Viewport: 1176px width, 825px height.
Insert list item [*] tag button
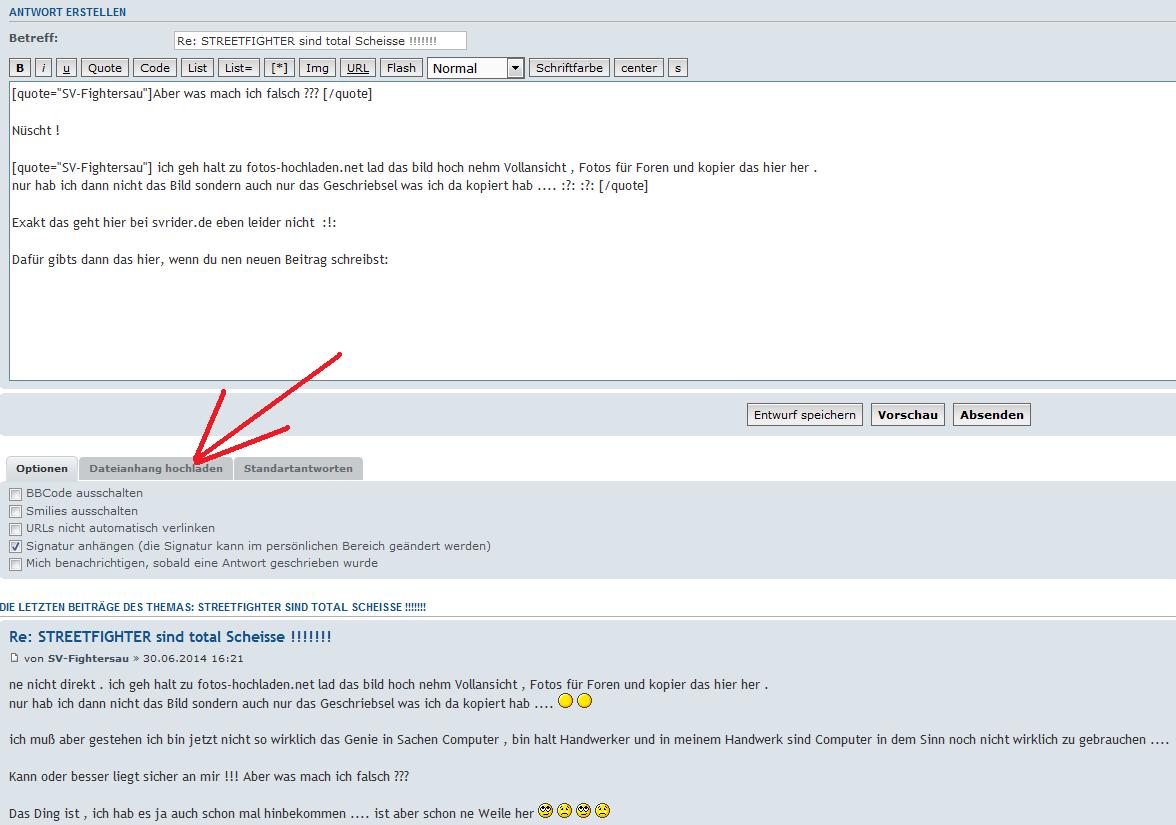pos(279,68)
